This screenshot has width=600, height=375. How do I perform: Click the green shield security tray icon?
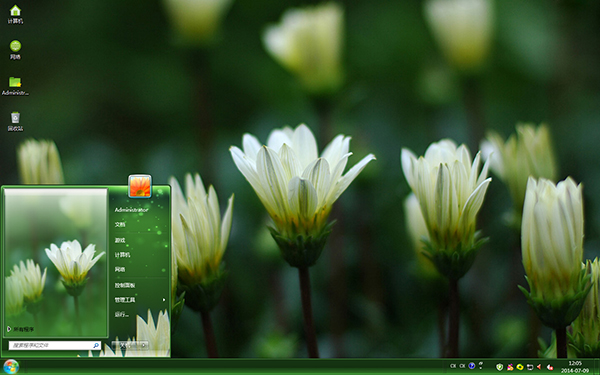[x=499, y=367]
